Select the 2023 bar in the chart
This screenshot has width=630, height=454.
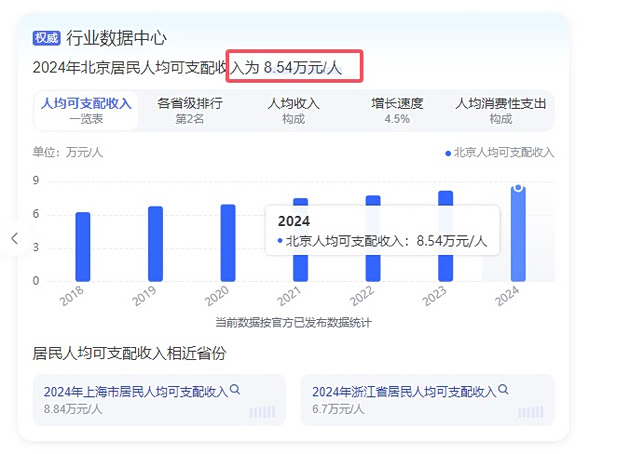tap(445, 236)
